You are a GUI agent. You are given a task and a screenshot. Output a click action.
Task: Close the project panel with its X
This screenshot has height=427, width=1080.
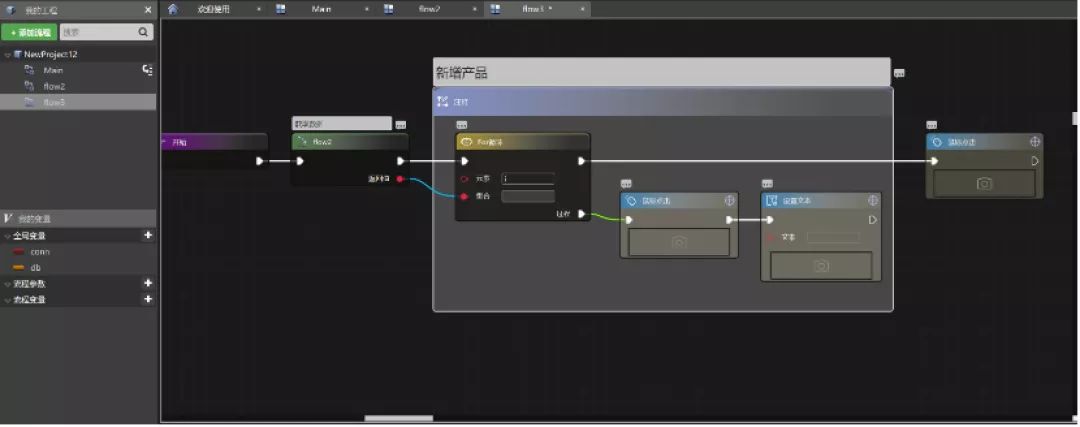click(x=148, y=10)
